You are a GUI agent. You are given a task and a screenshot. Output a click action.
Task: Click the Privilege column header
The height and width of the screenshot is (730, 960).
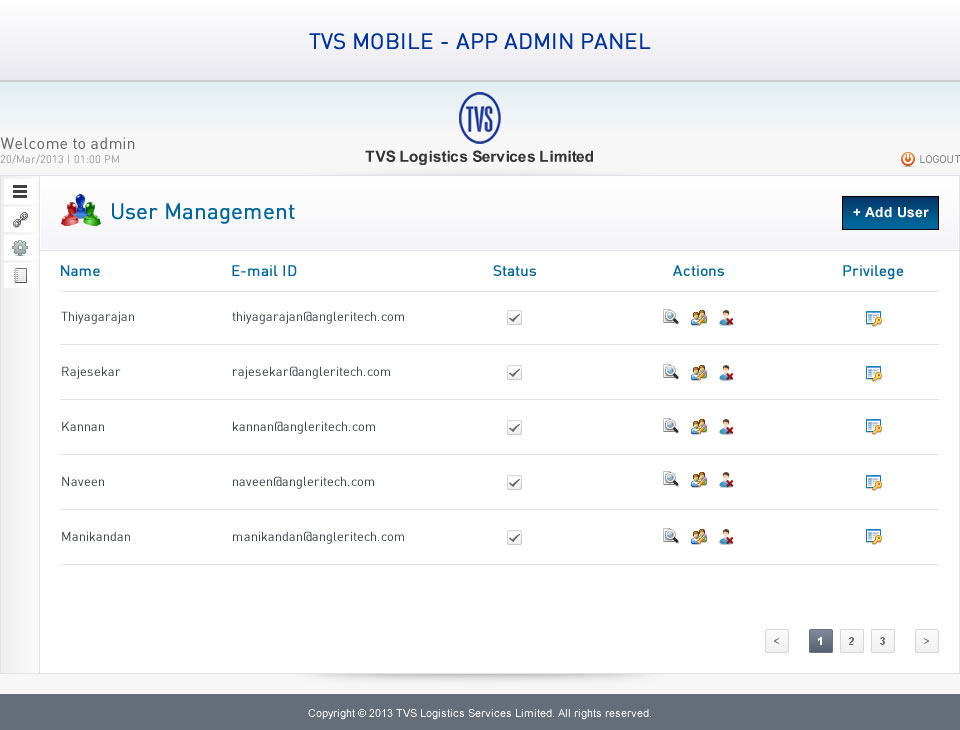coord(873,272)
